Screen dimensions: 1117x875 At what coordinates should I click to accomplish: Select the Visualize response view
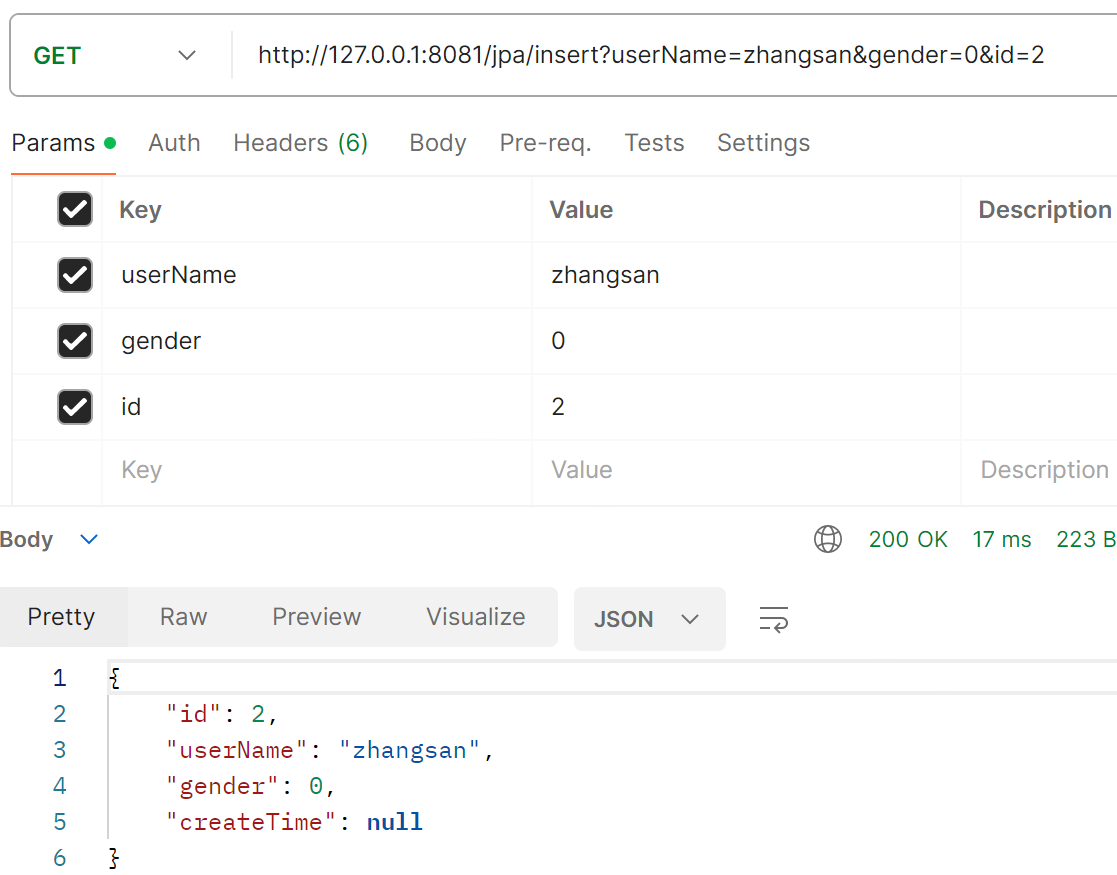pyautogui.click(x=476, y=617)
